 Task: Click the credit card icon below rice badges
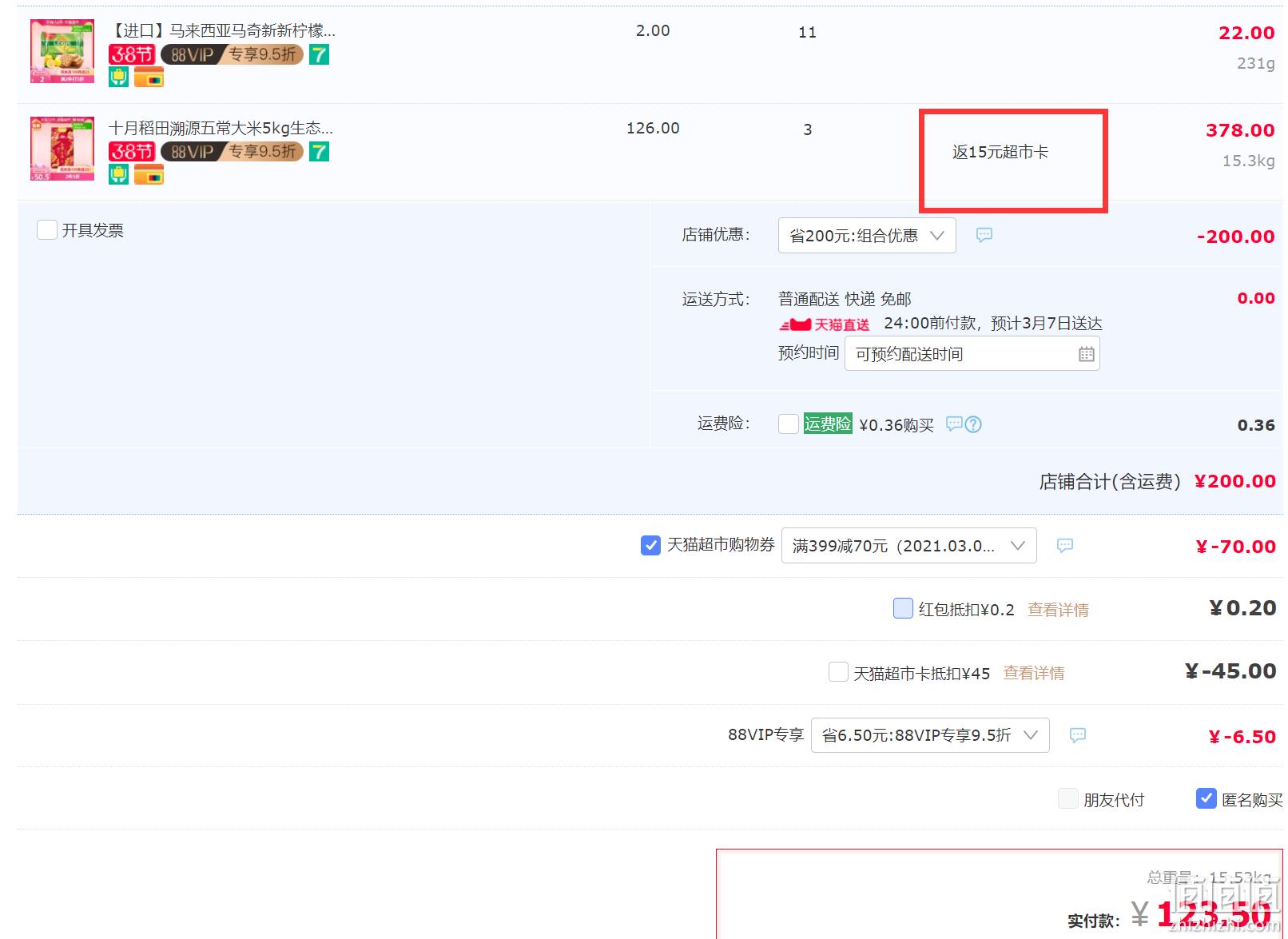pyautogui.click(x=149, y=175)
